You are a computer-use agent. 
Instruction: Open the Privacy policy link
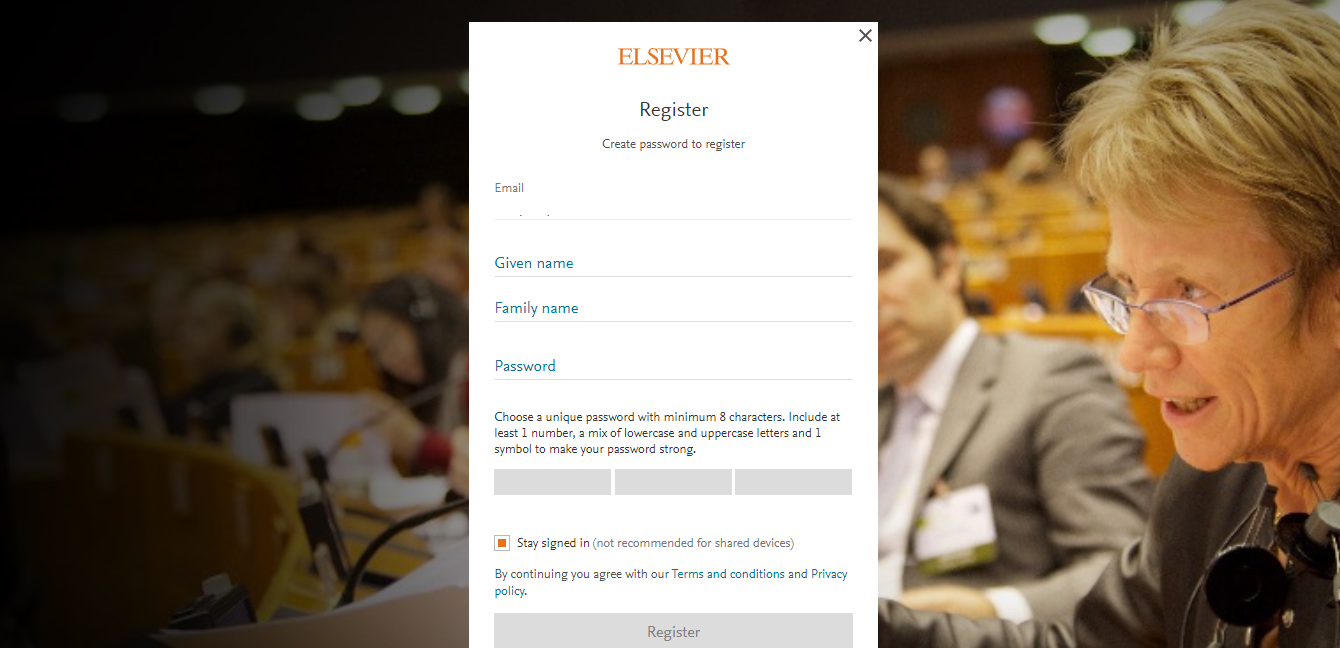coord(671,582)
